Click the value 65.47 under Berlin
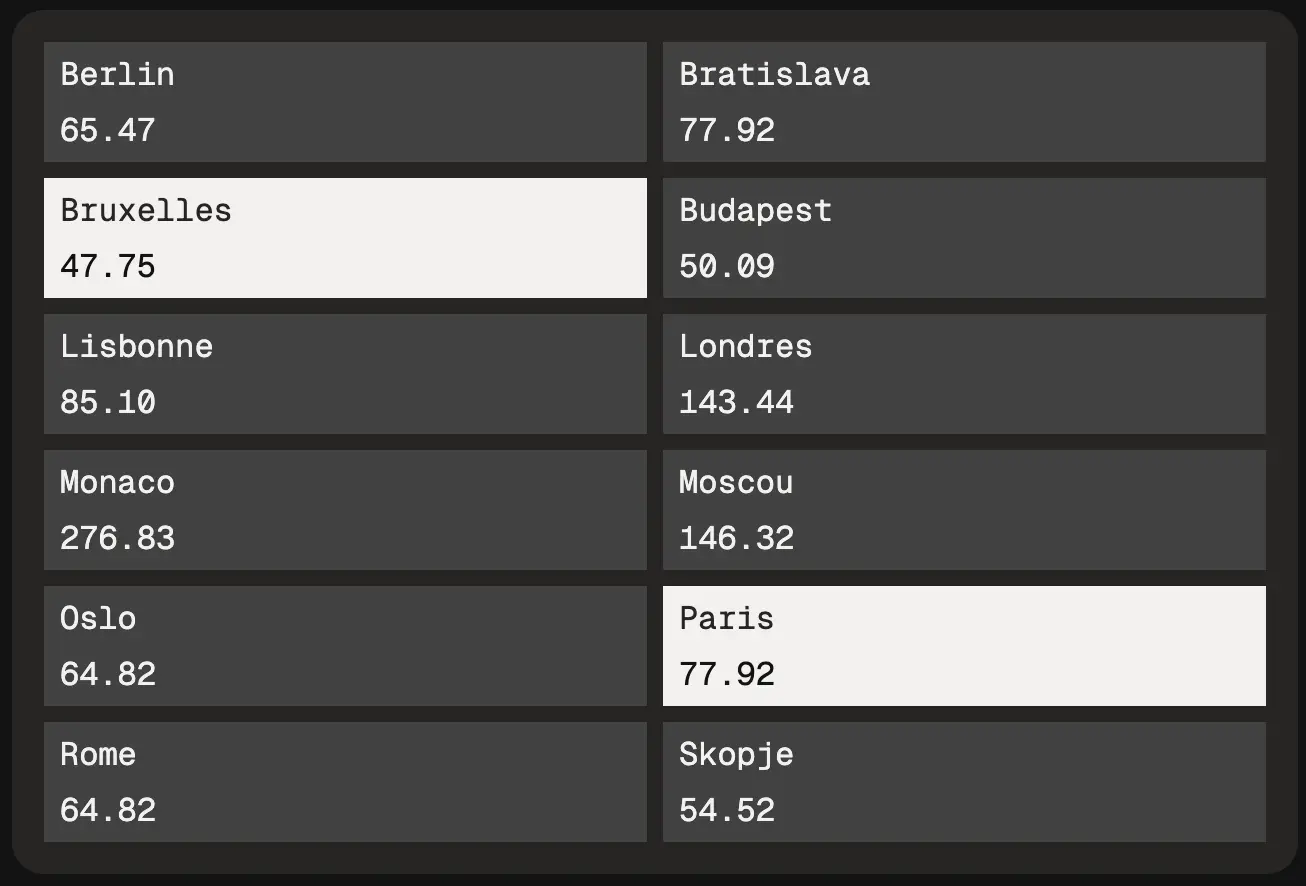This screenshot has height=886, width=1306. (107, 130)
